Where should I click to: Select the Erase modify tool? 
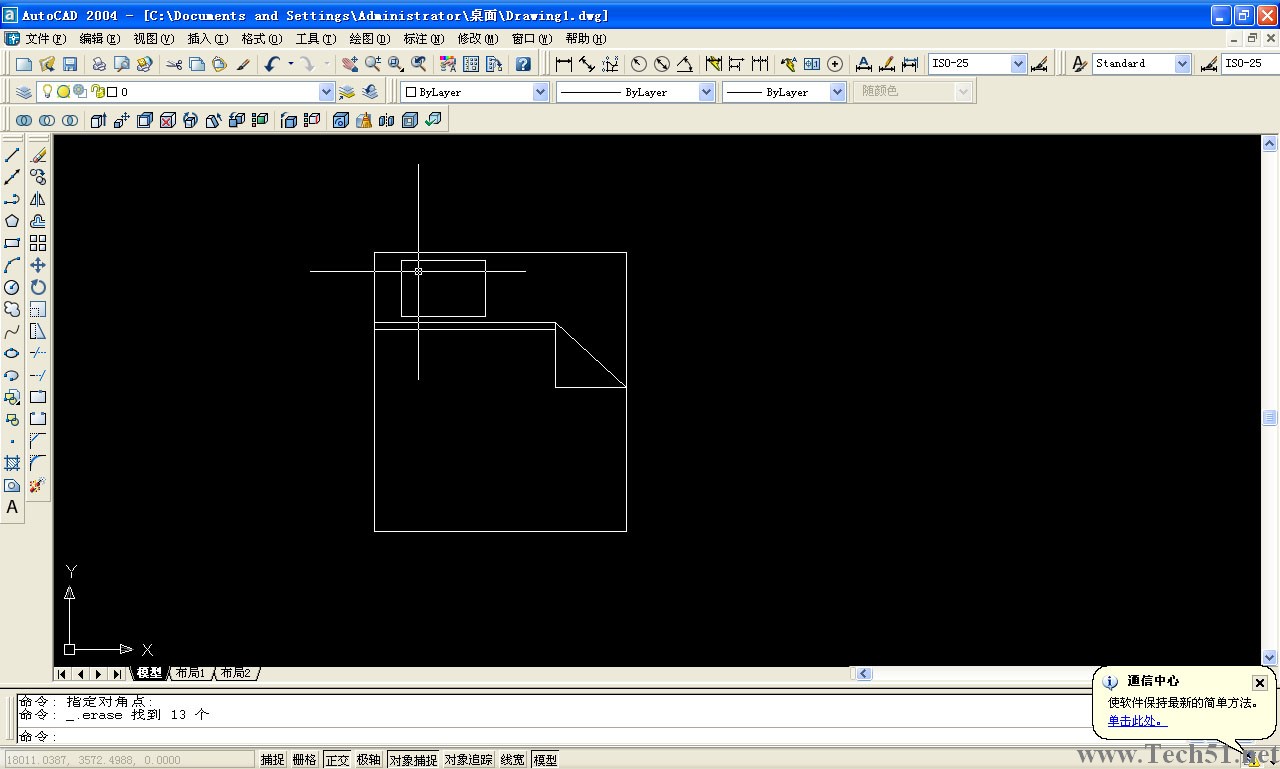tap(38, 155)
